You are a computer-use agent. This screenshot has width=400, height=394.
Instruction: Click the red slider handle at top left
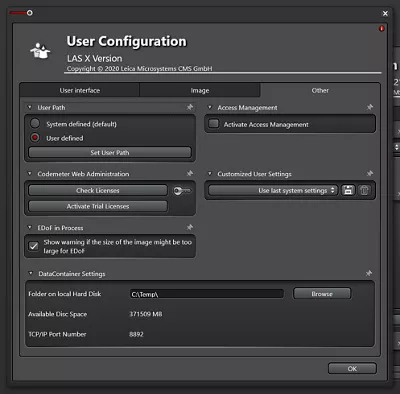(x=30, y=13)
